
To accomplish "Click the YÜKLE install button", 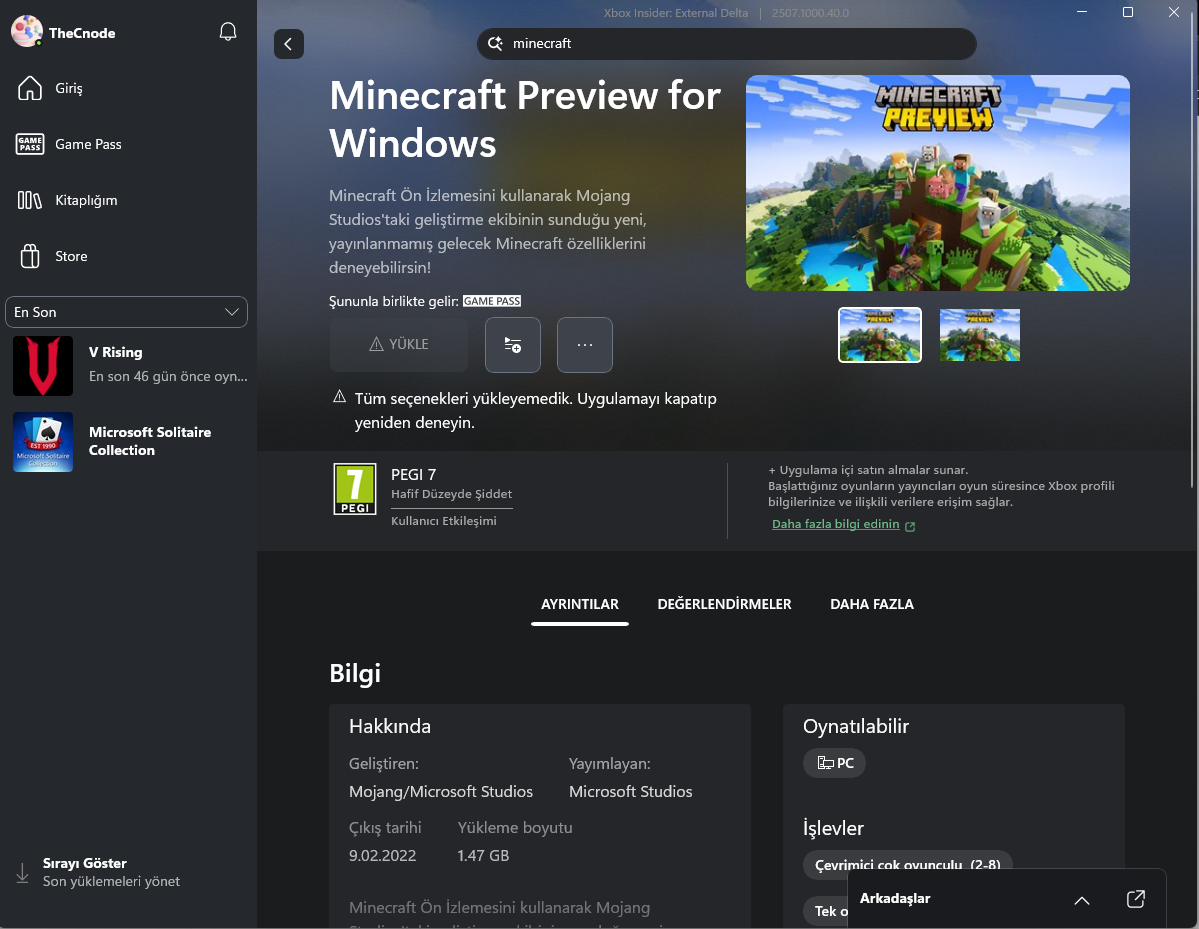I will click(x=398, y=344).
